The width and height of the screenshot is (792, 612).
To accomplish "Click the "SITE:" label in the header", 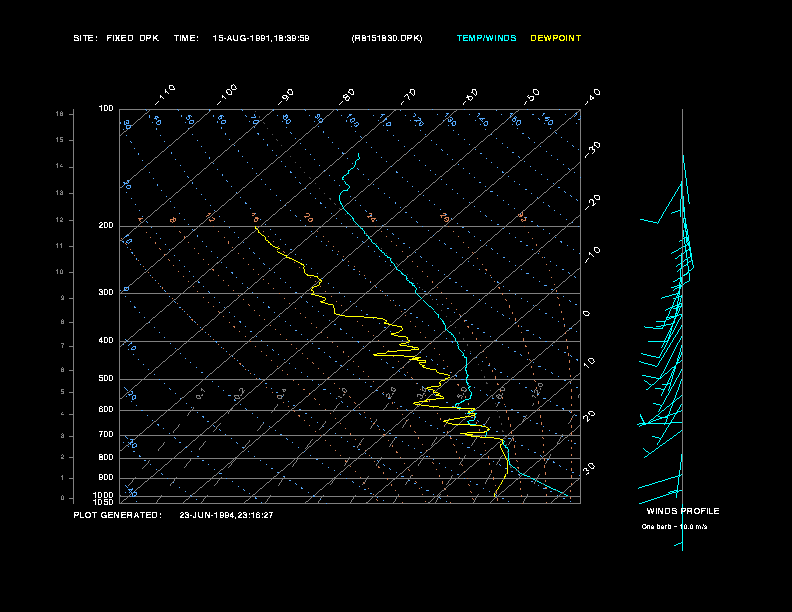I will (x=85, y=38).
